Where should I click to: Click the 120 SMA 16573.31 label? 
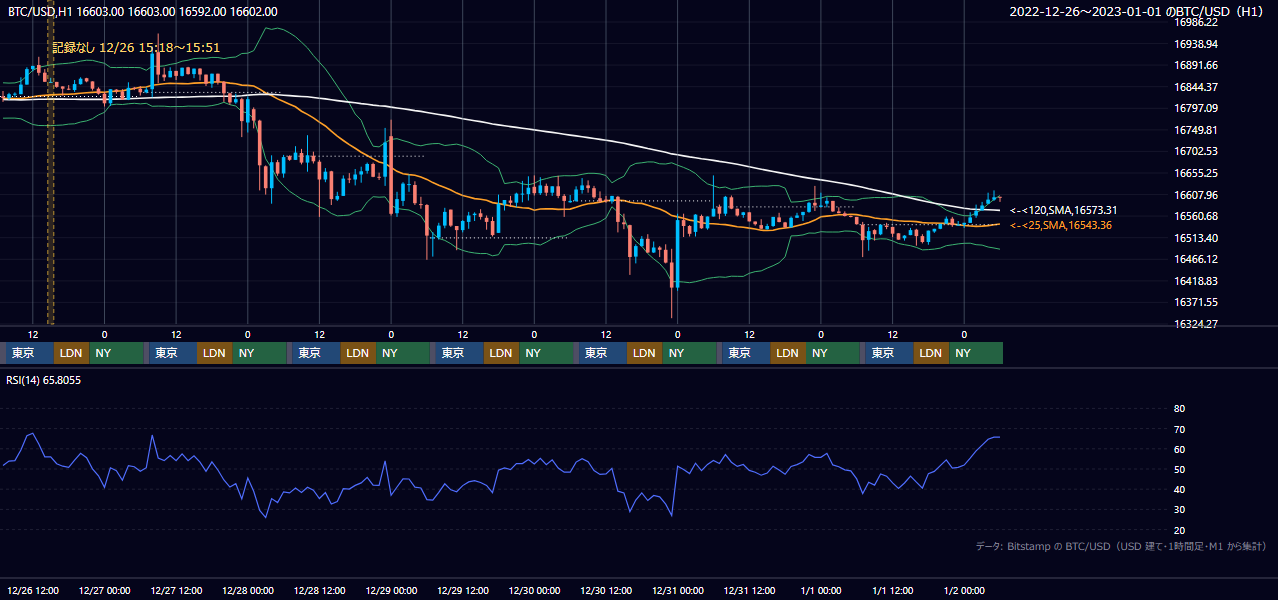click(1063, 210)
